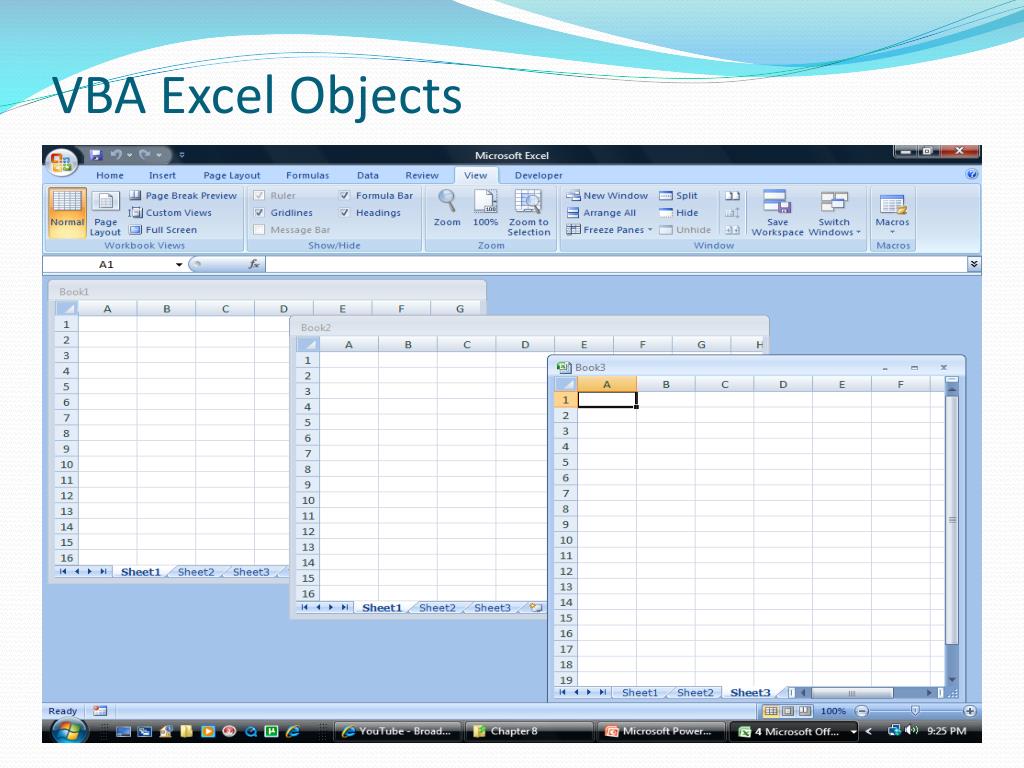Expand the Macros dropdown arrow
The width and height of the screenshot is (1024, 768).
892,232
